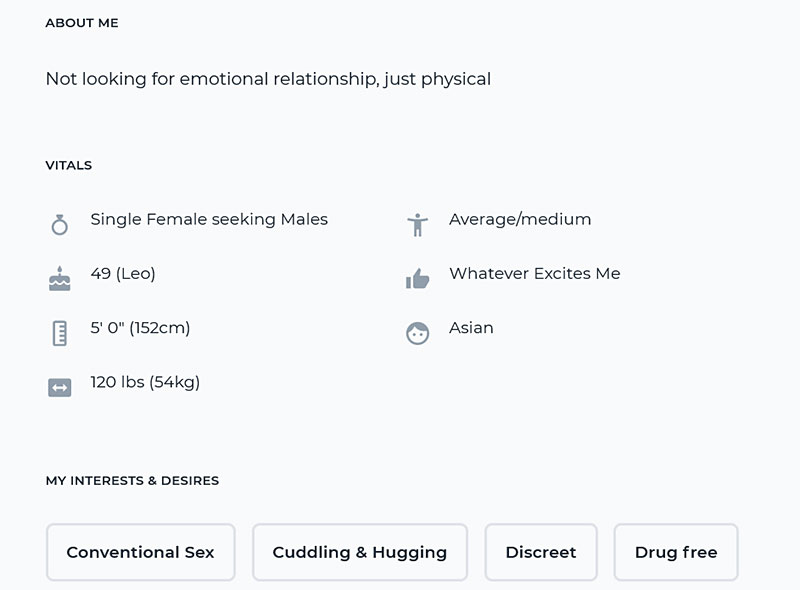Image resolution: width=800 pixels, height=590 pixels.
Task: Click the Drug free tag
Action: click(x=676, y=552)
